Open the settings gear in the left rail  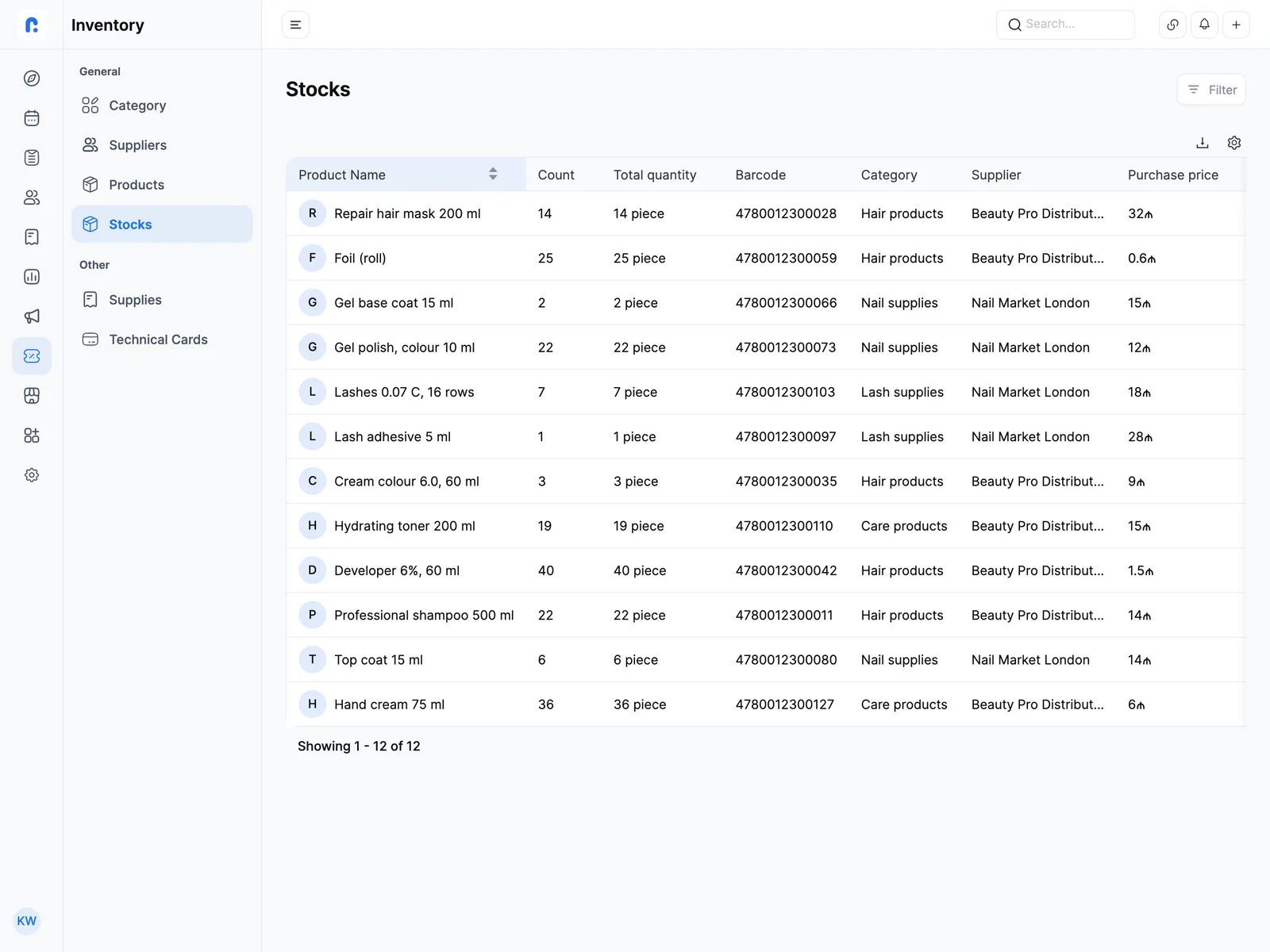coord(32,475)
